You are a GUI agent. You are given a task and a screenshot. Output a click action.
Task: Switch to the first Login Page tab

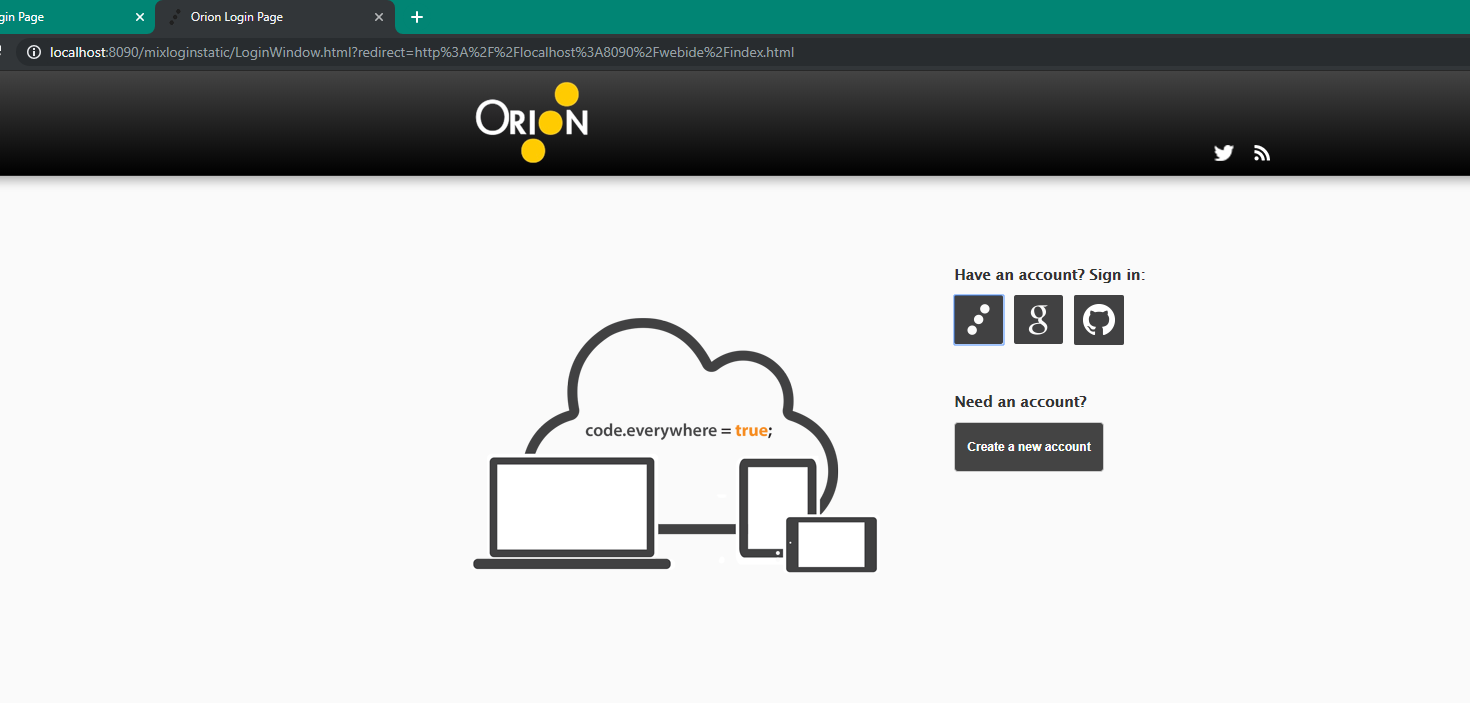click(x=75, y=17)
